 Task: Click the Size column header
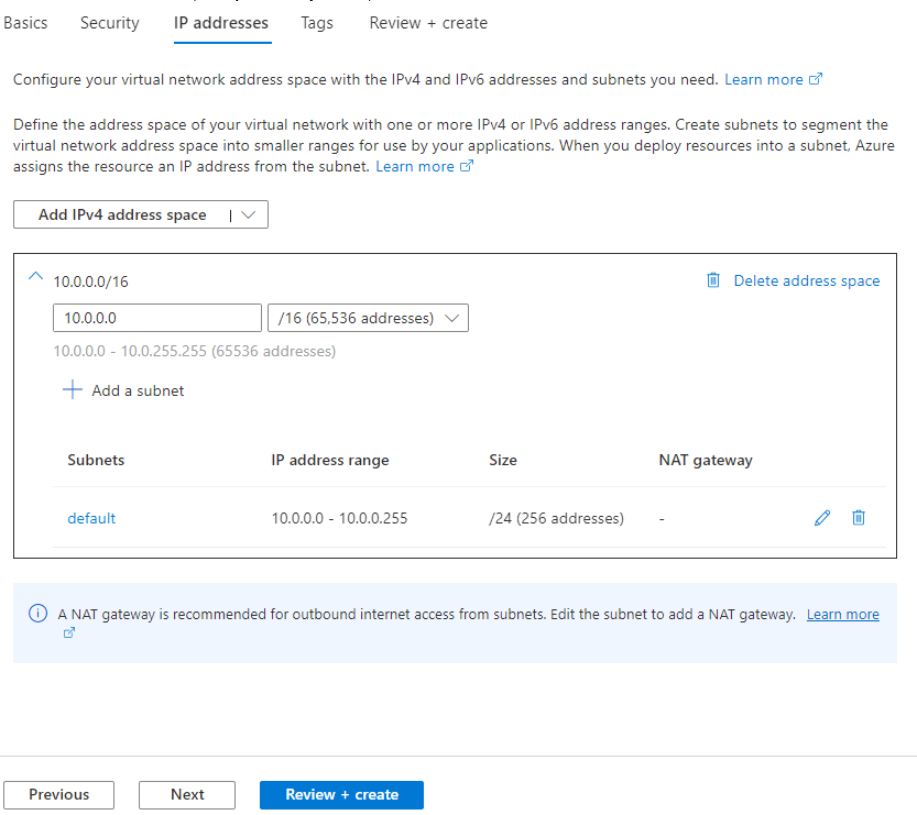click(503, 460)
